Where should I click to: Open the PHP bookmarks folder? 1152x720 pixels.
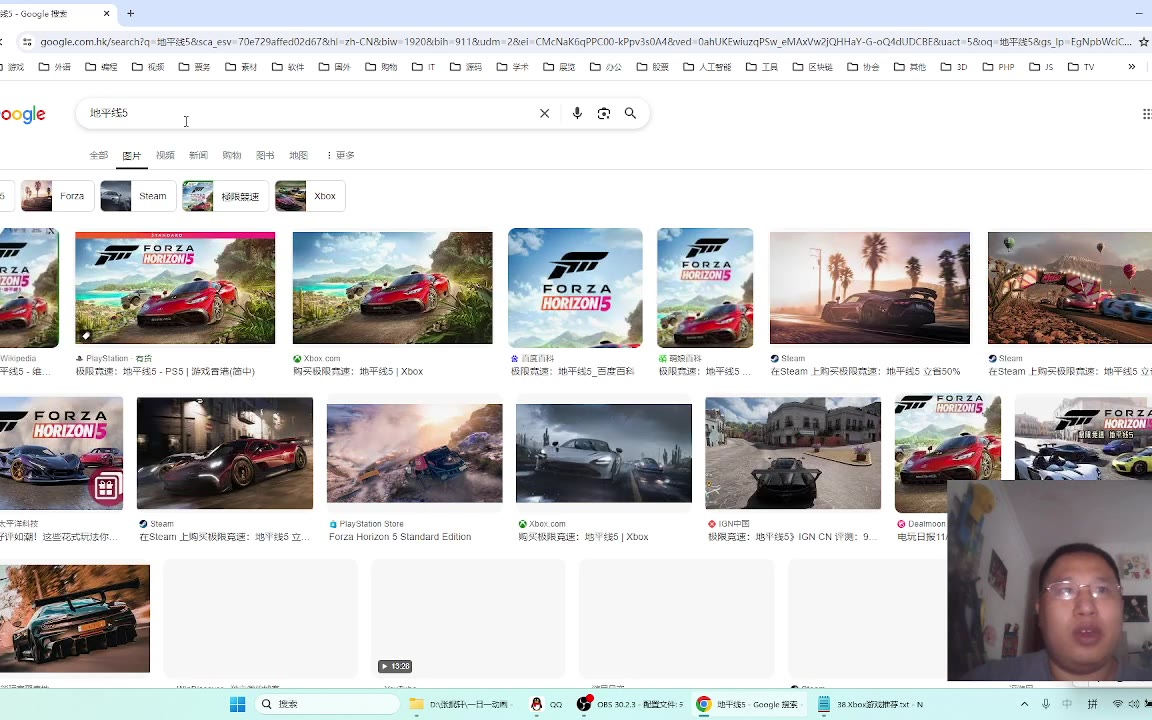[x=998, y=67]
